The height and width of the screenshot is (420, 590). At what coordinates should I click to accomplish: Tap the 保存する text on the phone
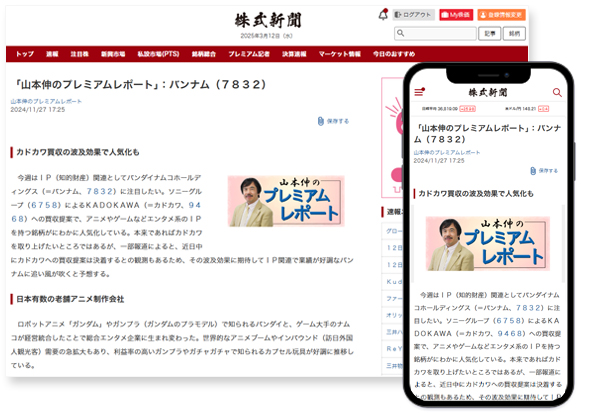coord(548,171)
